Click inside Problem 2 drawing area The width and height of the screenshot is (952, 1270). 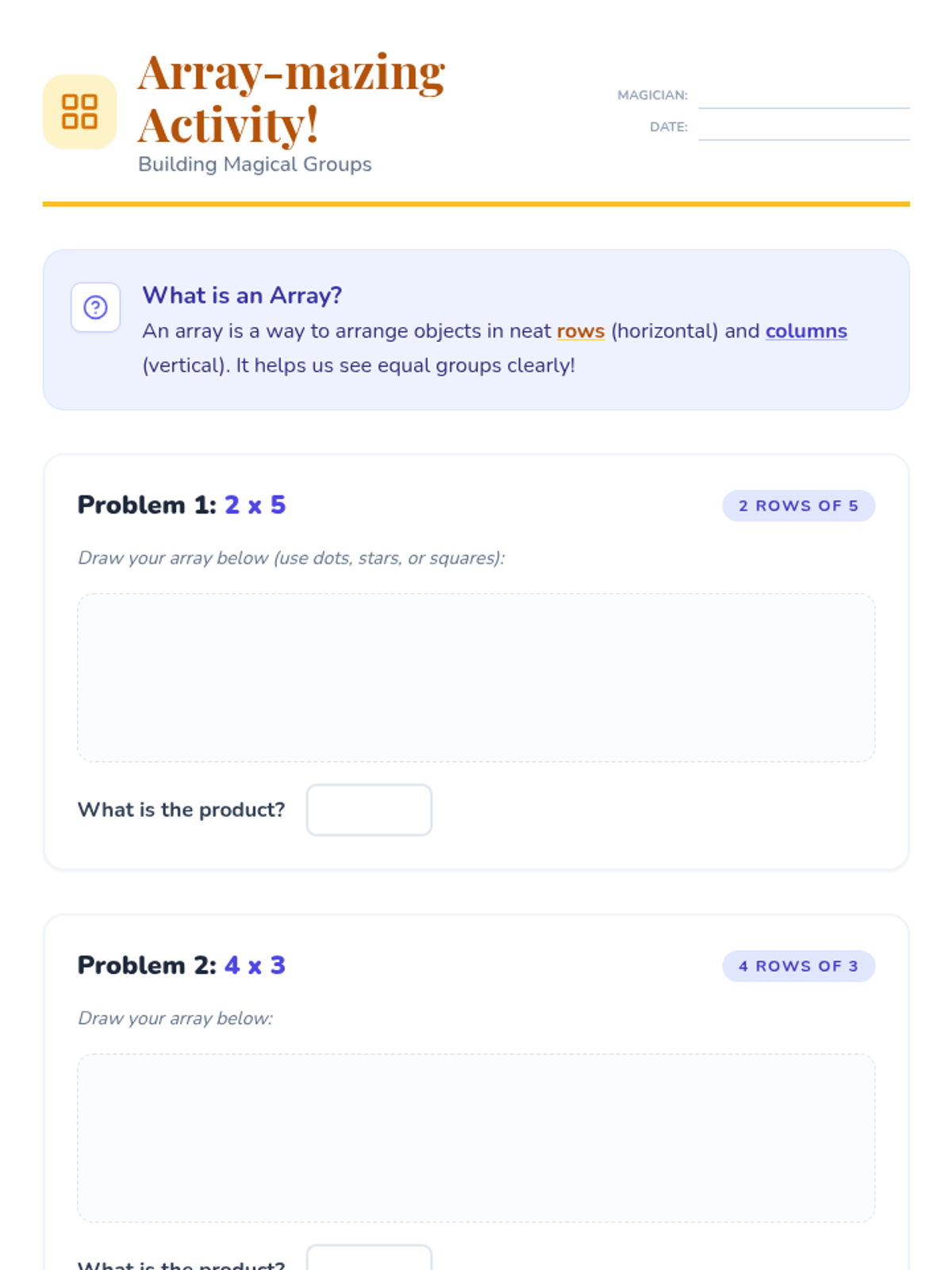tap(476, 1137)
